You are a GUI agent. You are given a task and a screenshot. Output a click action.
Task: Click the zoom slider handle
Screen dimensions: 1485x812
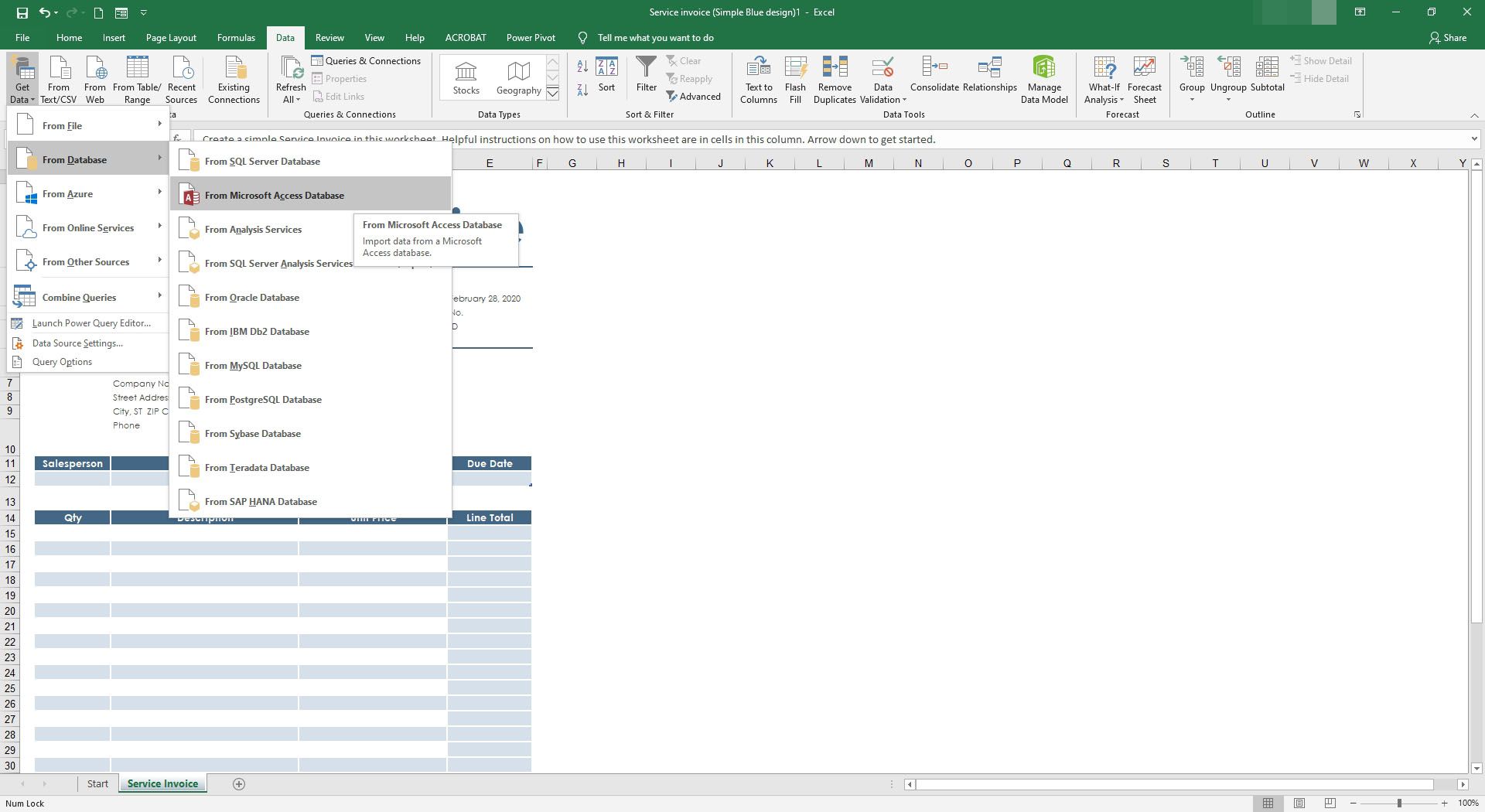pyautogui.click(x=1398, y=803)
